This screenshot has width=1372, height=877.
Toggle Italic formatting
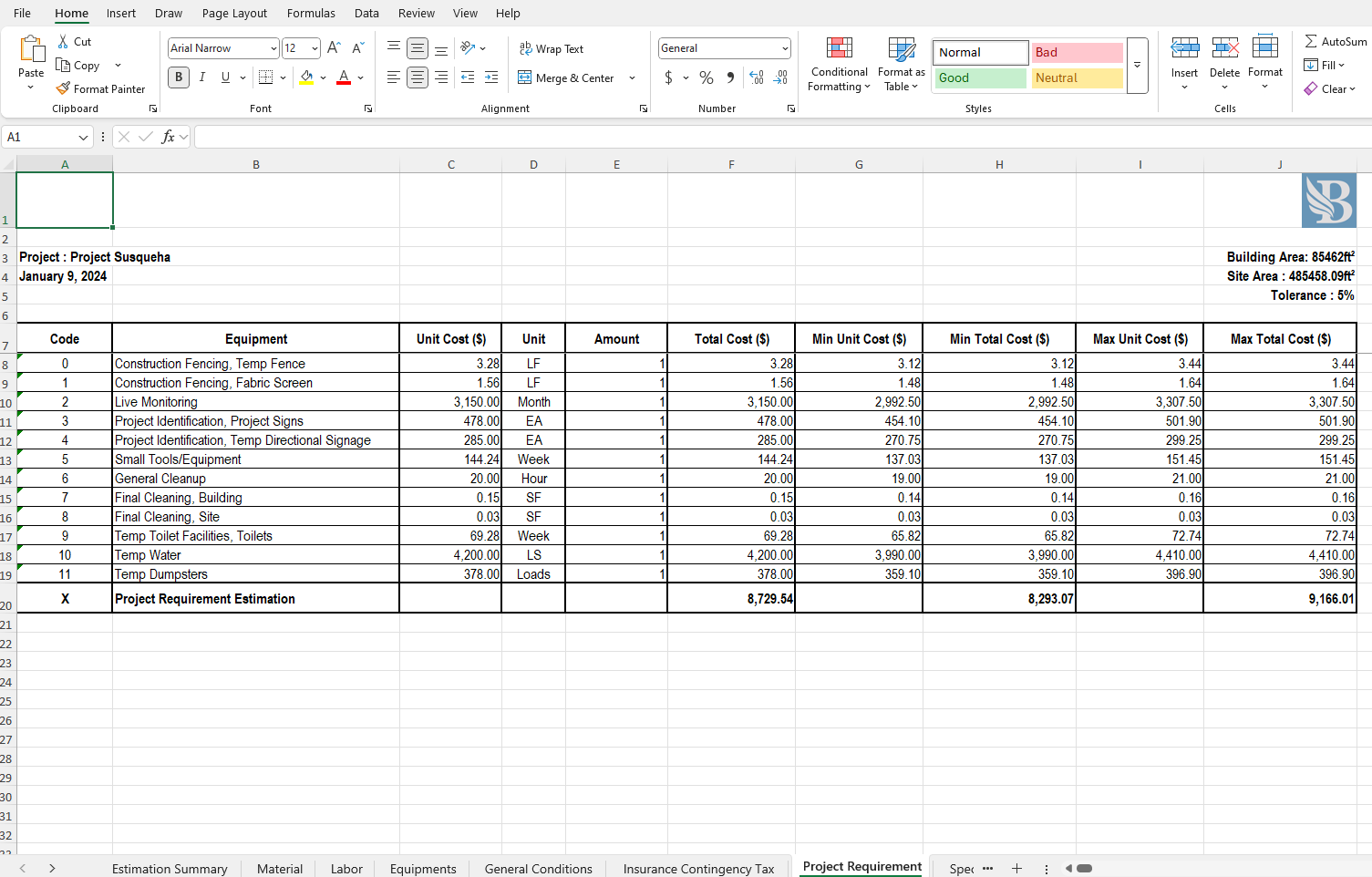pos(202,77)
